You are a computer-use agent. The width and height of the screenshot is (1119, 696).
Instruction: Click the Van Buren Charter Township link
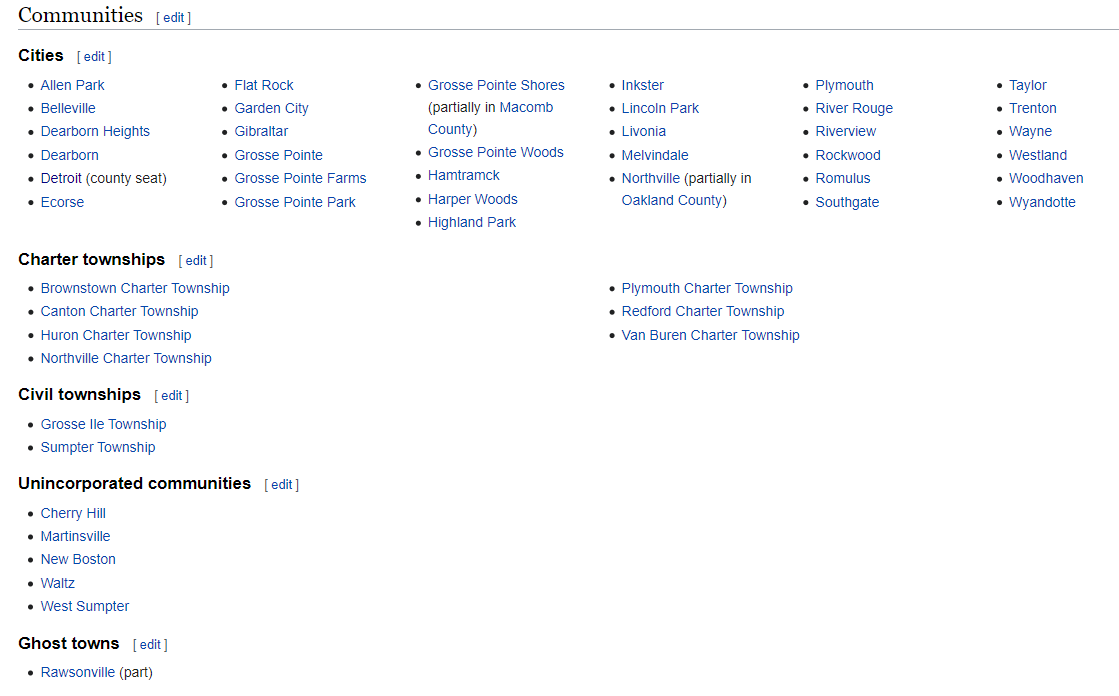[x=710, y=335]
